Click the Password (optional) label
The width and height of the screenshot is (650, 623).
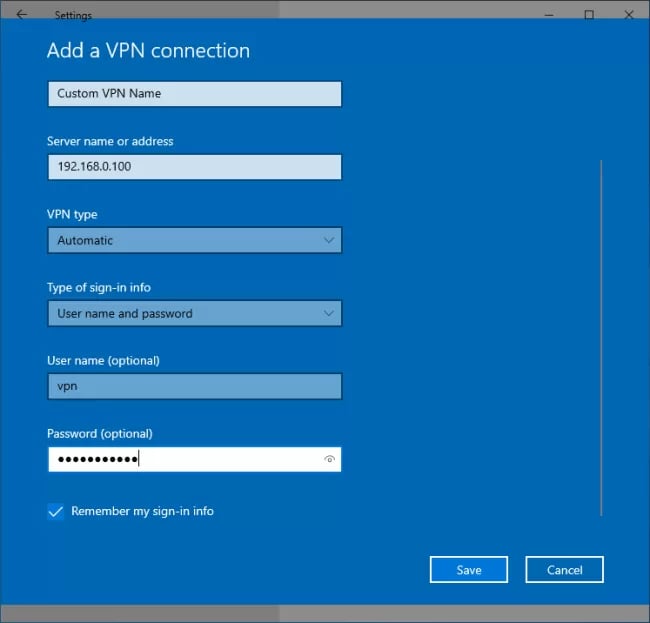point(99,434)
